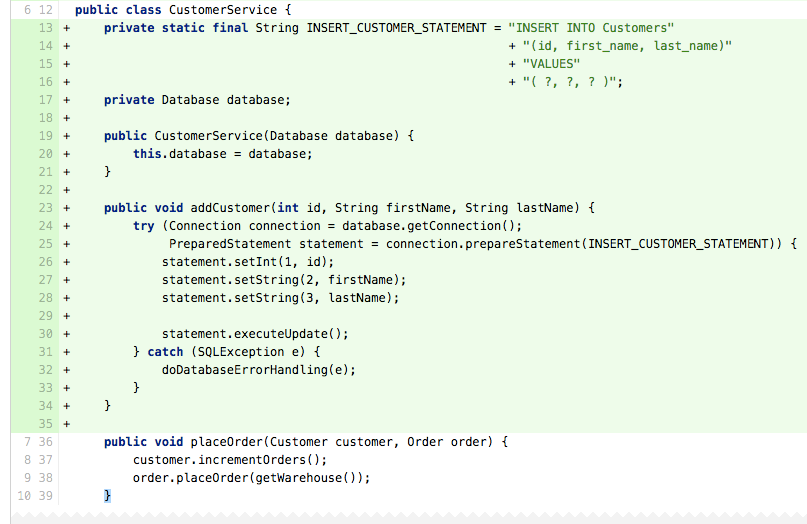Click the plus marker on line 32

(x=66, y=371)
